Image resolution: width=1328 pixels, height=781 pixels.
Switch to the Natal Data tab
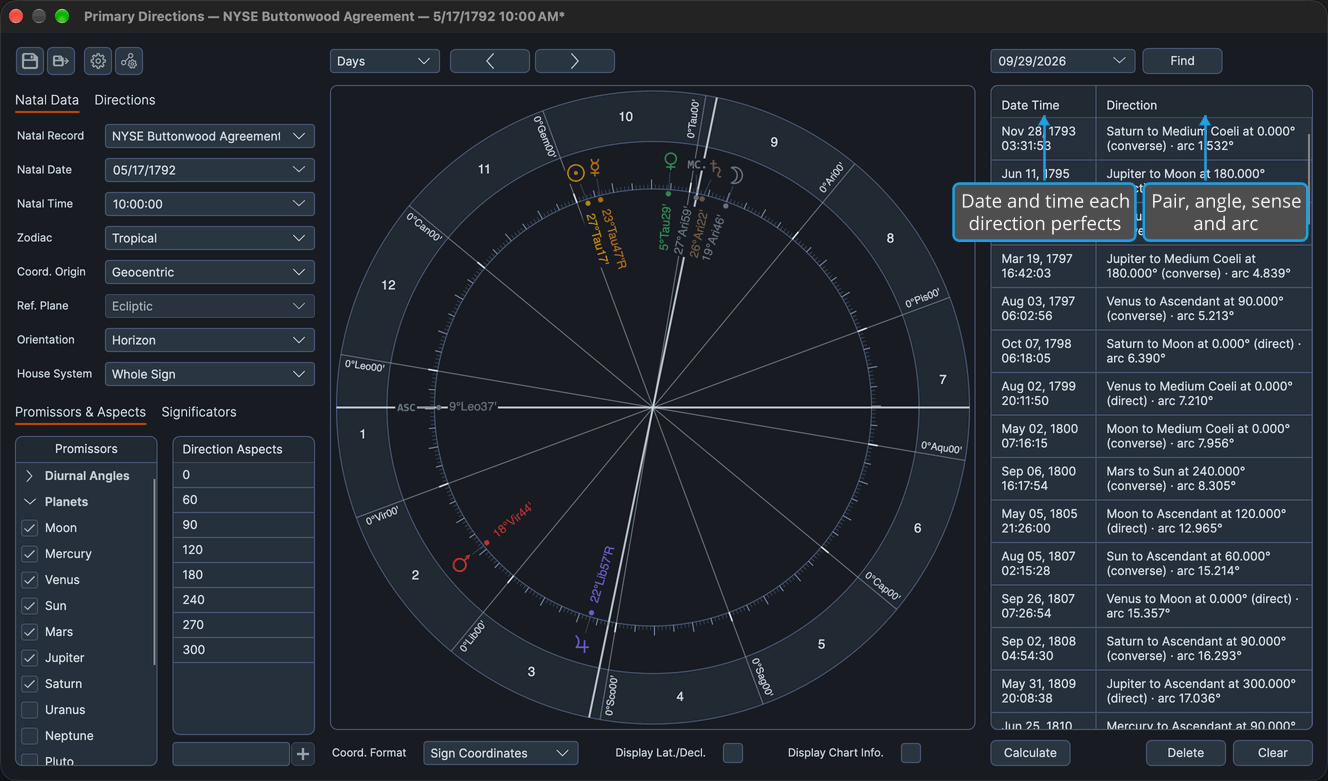(47, 100)
